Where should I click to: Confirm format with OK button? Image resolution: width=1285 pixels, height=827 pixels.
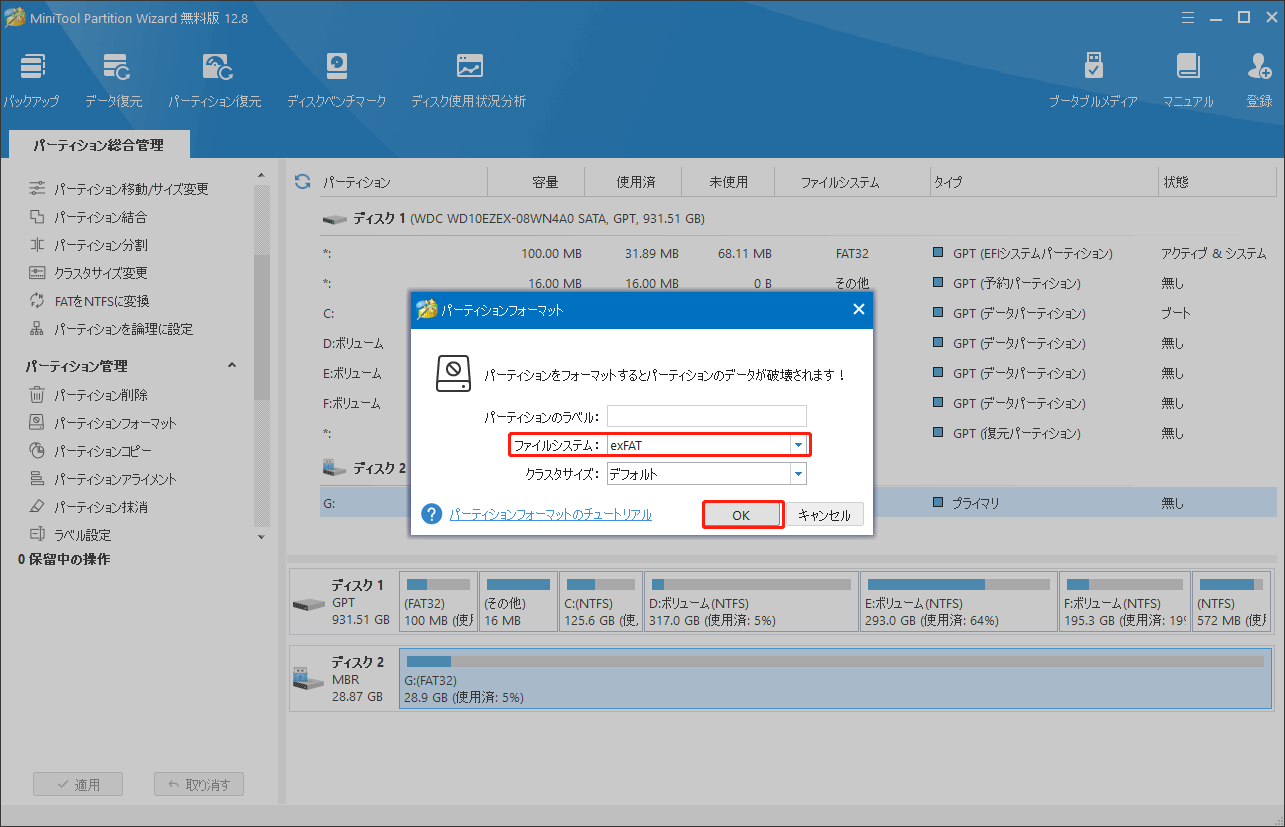tap(741, 515)
